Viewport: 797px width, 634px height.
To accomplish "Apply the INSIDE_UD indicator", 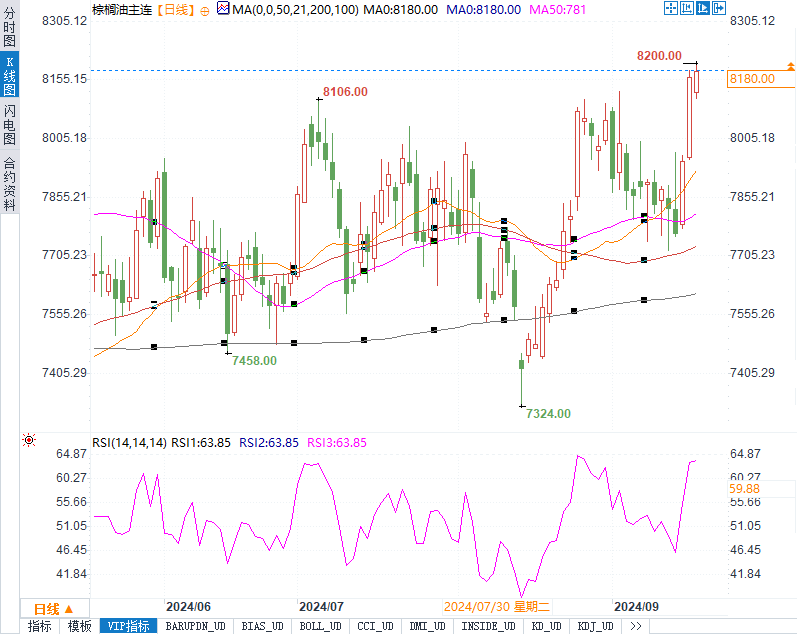I will pos(488,626).
